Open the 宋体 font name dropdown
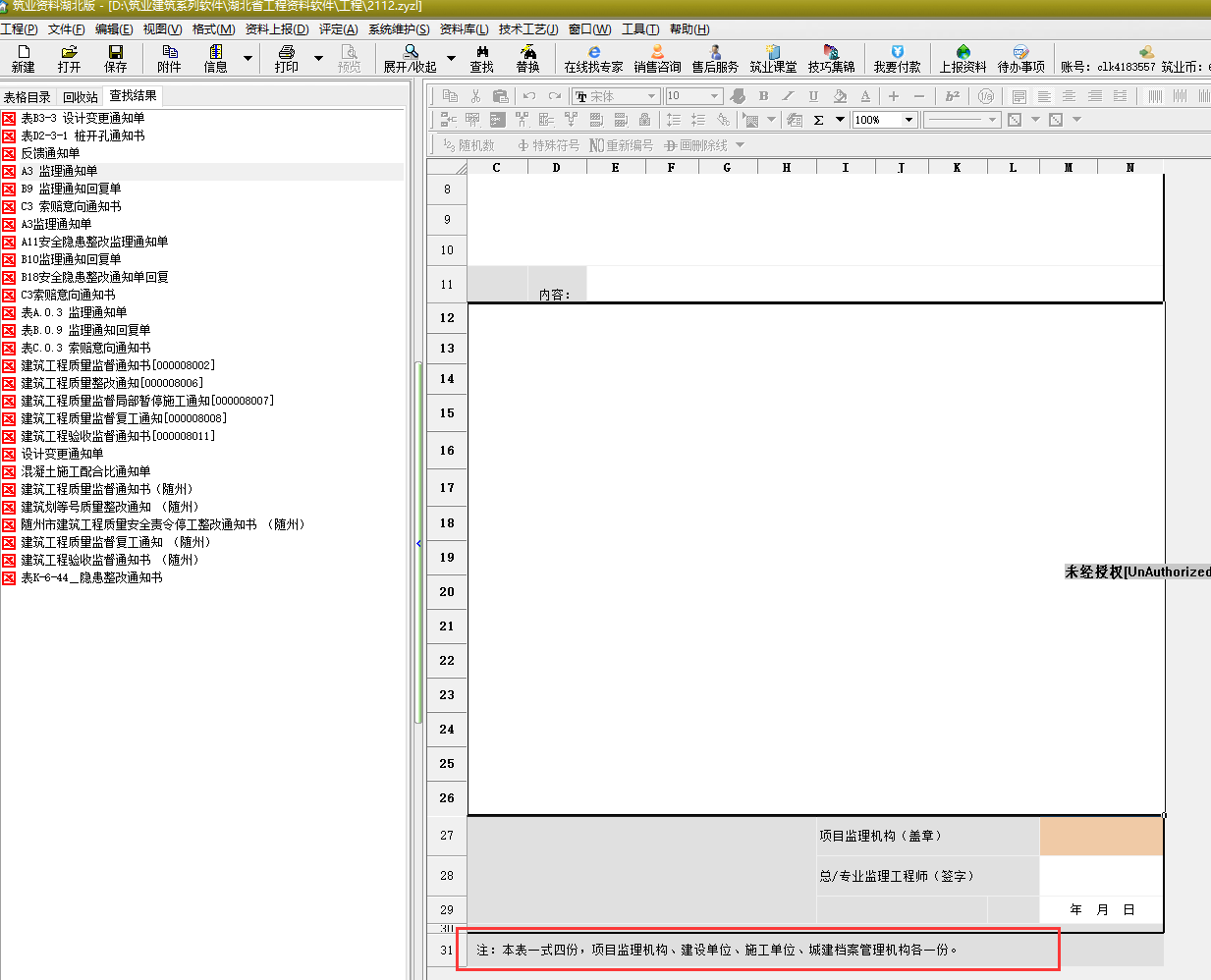Screen dimensions: 1211x980 (x=650, y=96)
